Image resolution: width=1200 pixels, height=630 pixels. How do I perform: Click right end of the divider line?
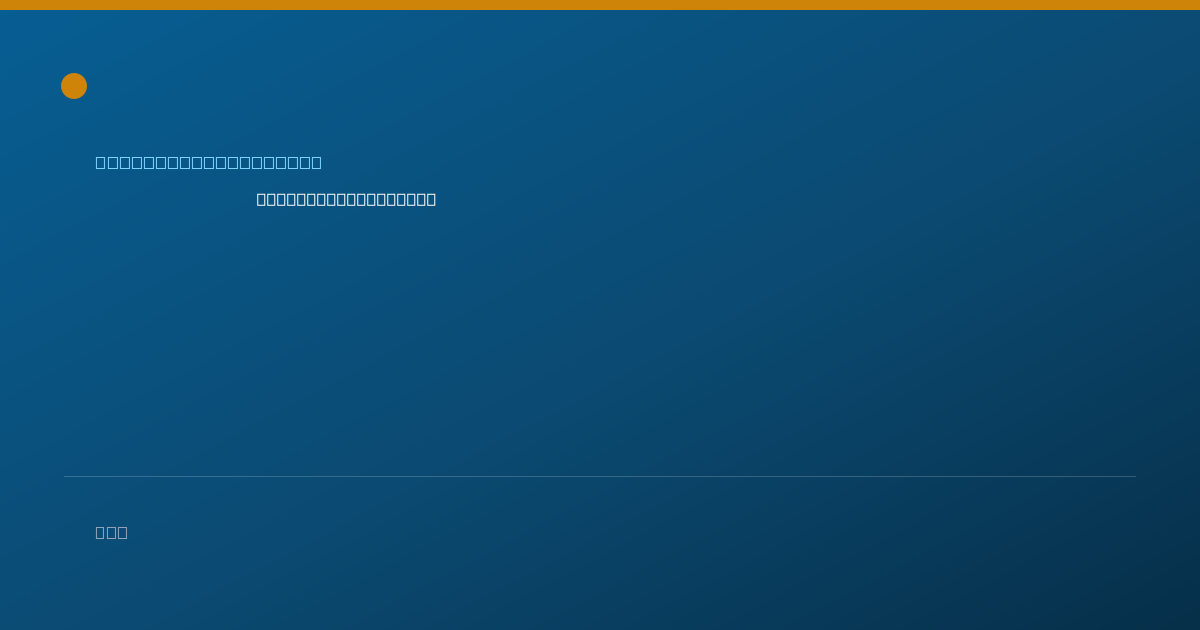click(x=1134, y=476)
